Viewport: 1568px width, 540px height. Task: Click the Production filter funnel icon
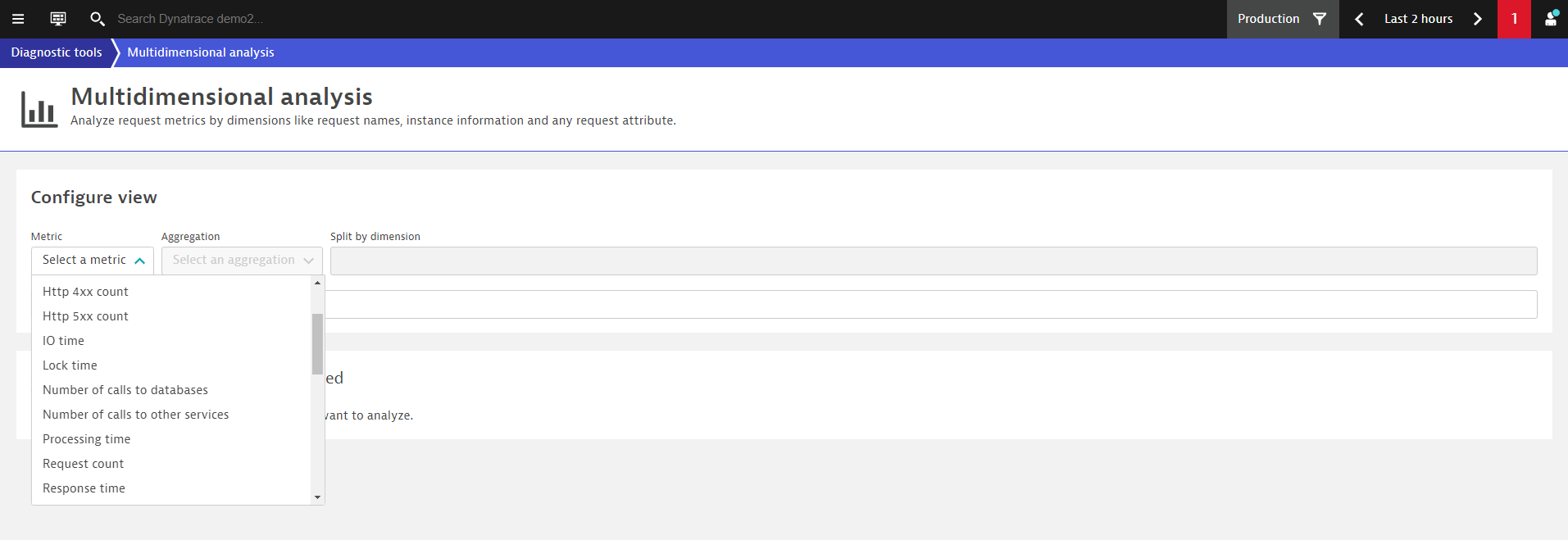click(x=1320, y=19)
